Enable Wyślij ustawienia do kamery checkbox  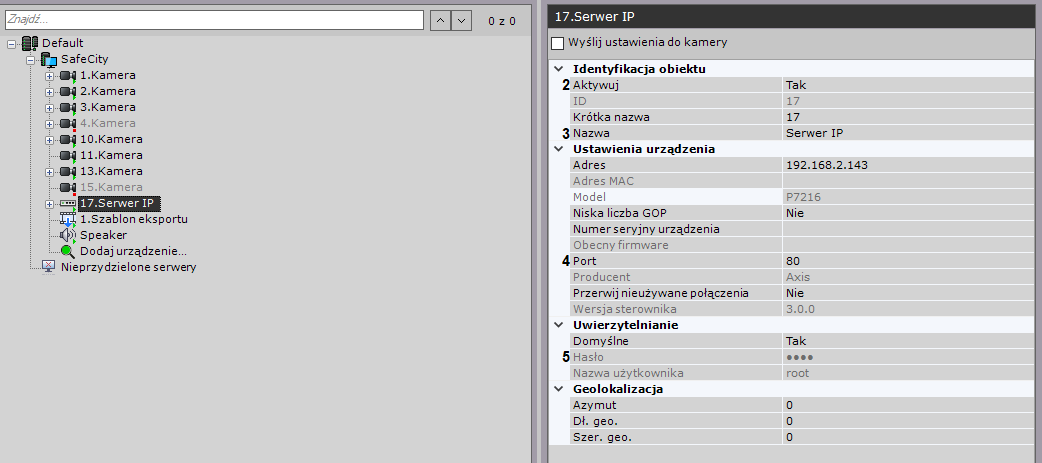click(558, 44)
